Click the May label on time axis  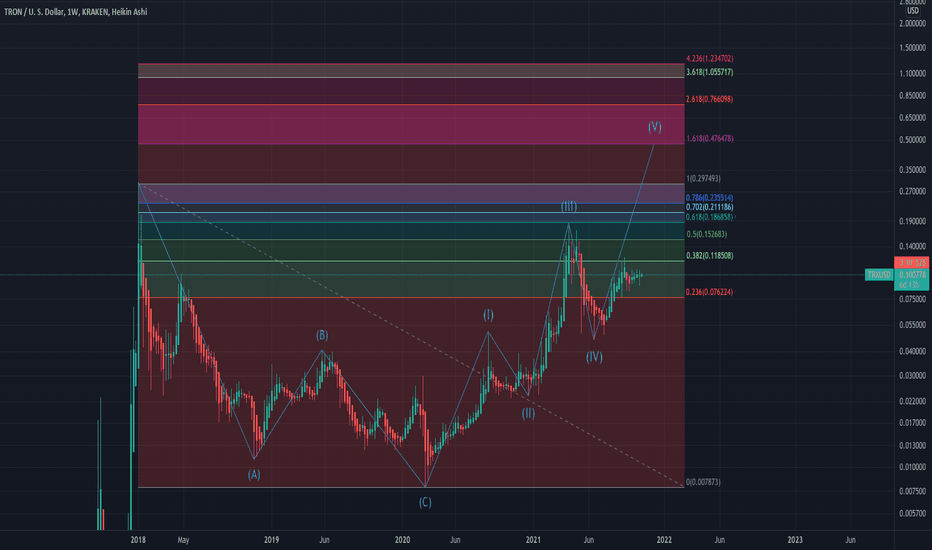183,540
